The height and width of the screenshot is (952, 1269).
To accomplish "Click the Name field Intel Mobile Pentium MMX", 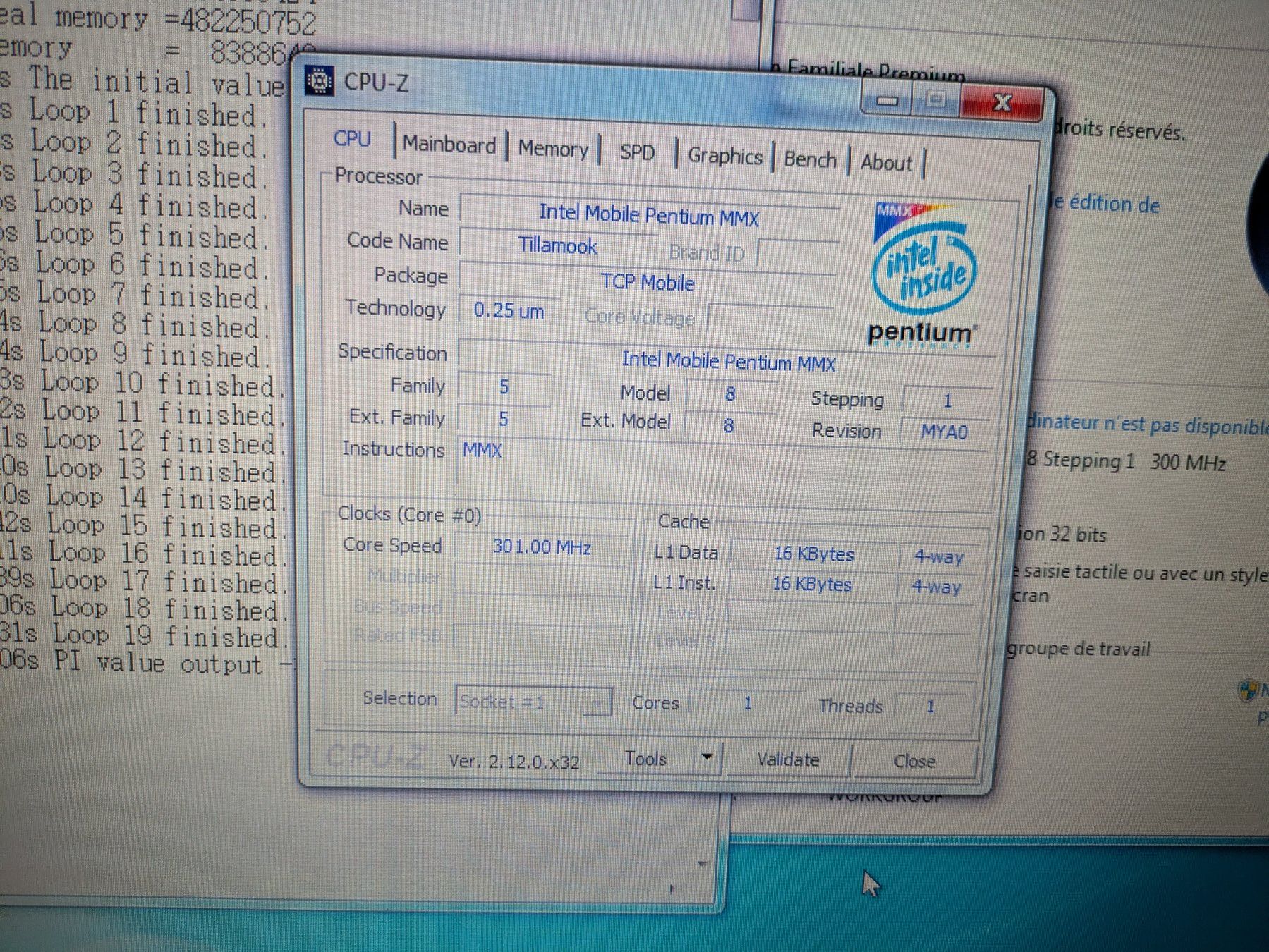I will pyautogui.click(x=649, y=215).
